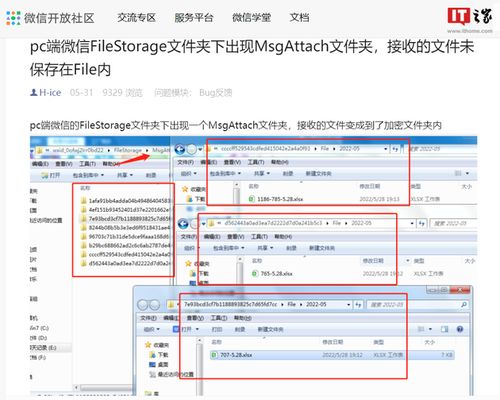Click the blue back arrow in top explorer window

point(180,149)
